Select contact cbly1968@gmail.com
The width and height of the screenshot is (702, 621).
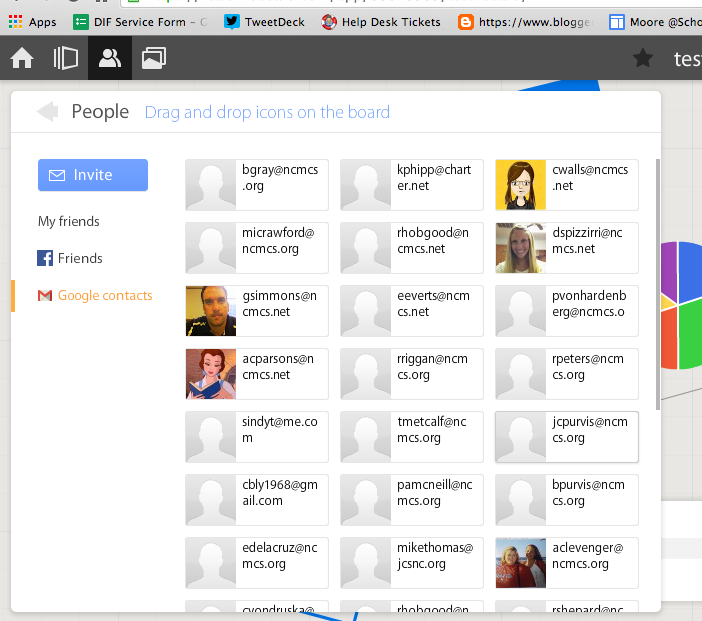coord(257,500)
